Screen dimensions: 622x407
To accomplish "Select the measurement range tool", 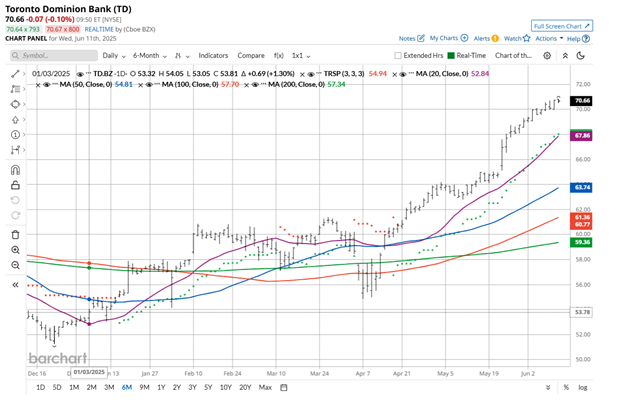I will 15,150.
